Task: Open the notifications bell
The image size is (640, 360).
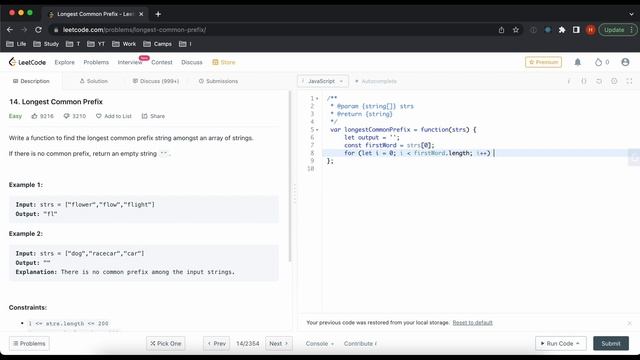Action: pyautogui.click(x=578, y=62)
